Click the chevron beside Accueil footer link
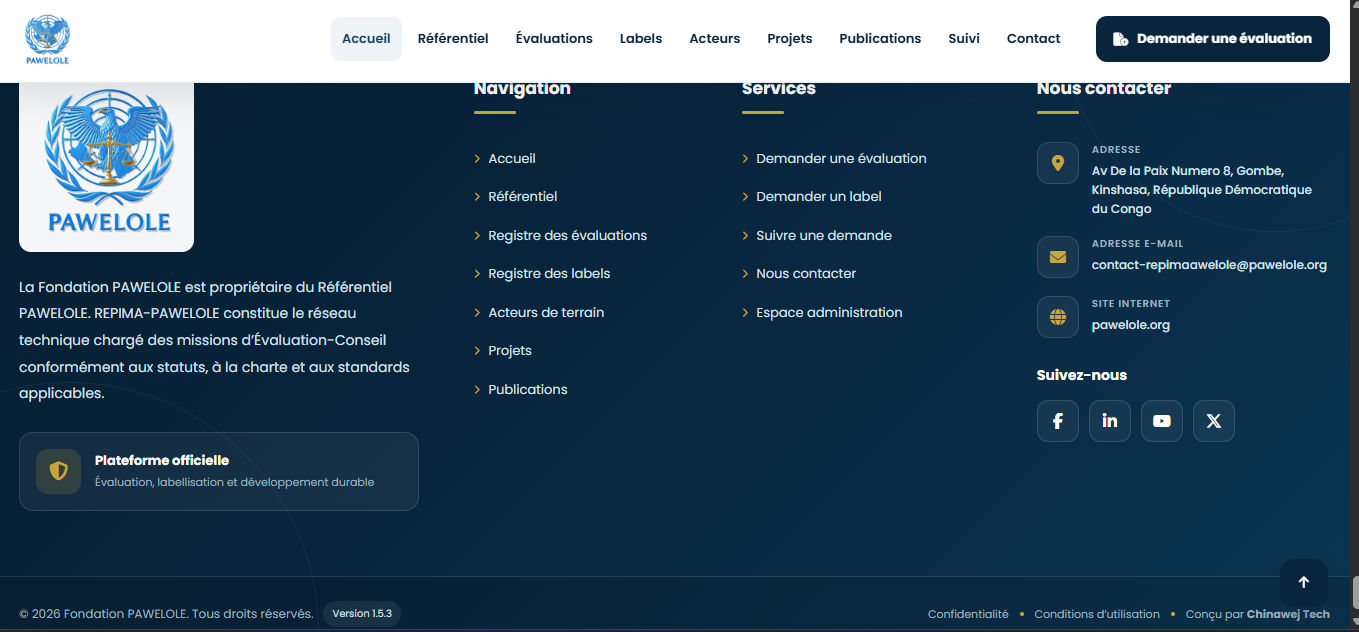Image resolution: width=1359 pixels, height=632 pixels. click(478, 159)
